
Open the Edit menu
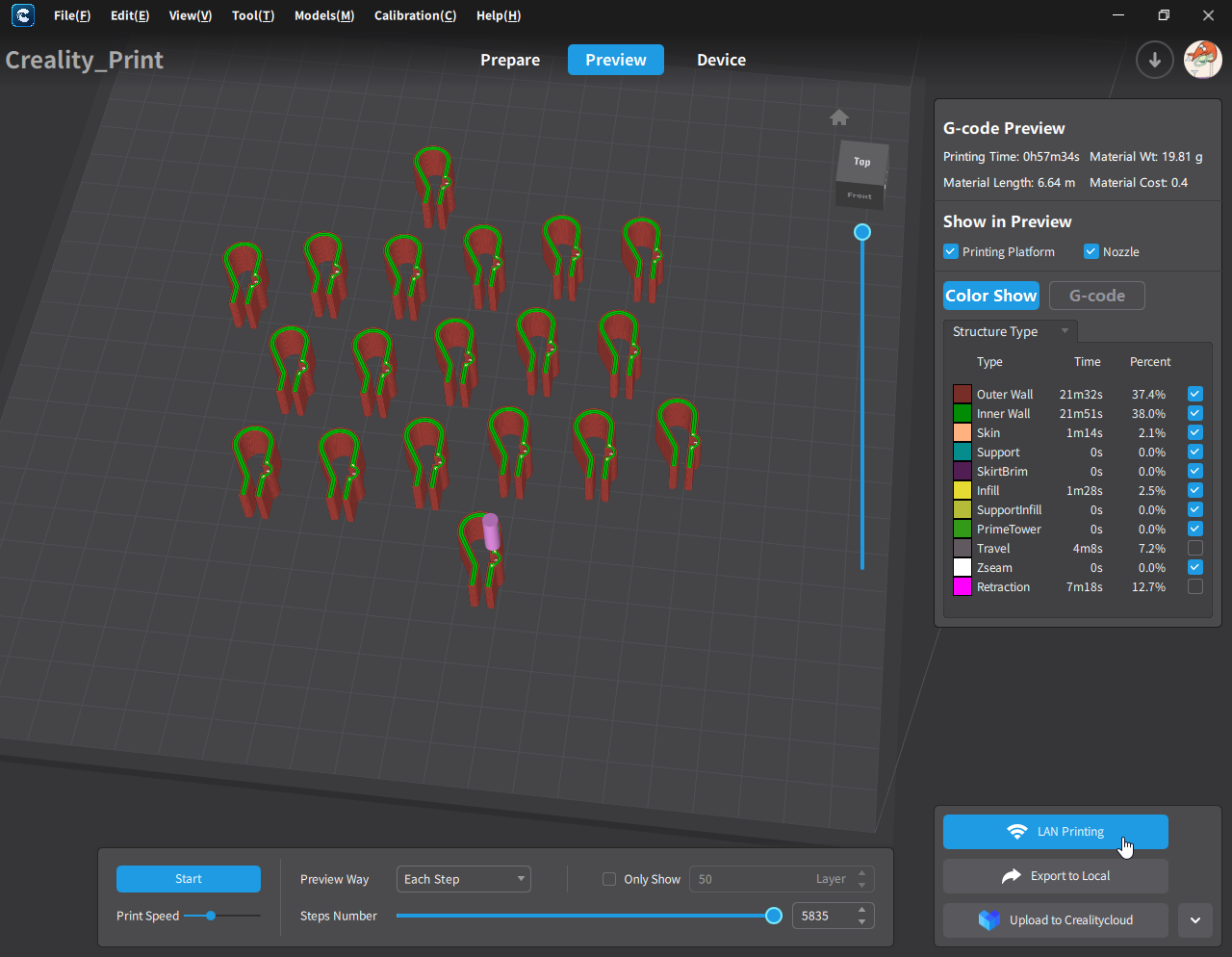click(130, 15)
